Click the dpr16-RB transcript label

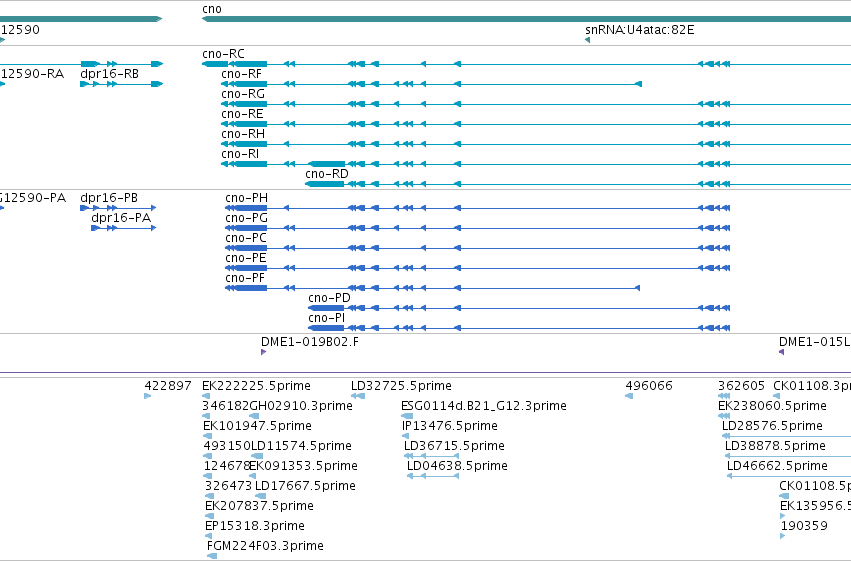click(110, 74)
